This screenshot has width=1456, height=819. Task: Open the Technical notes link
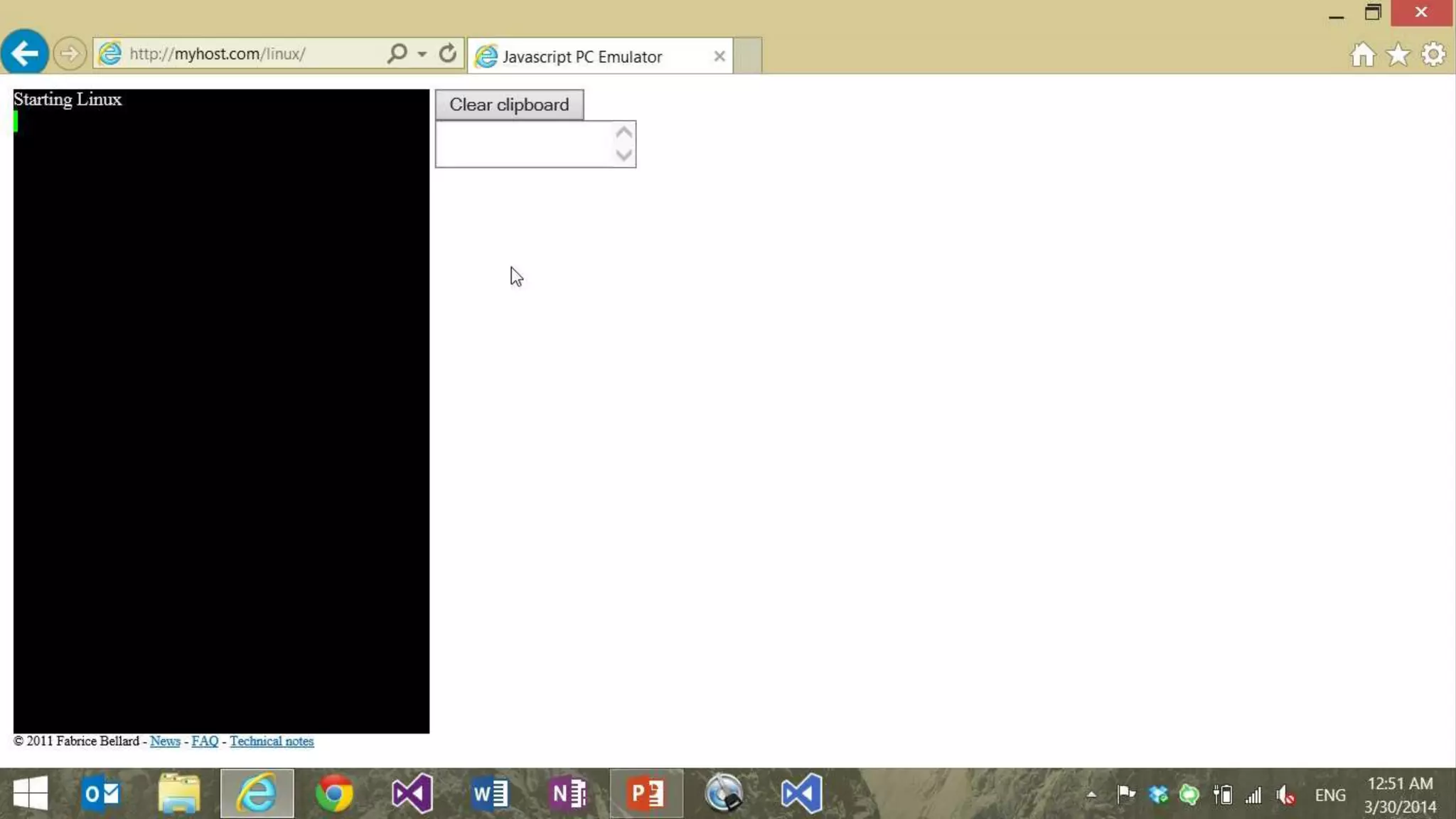click(272, 741)
